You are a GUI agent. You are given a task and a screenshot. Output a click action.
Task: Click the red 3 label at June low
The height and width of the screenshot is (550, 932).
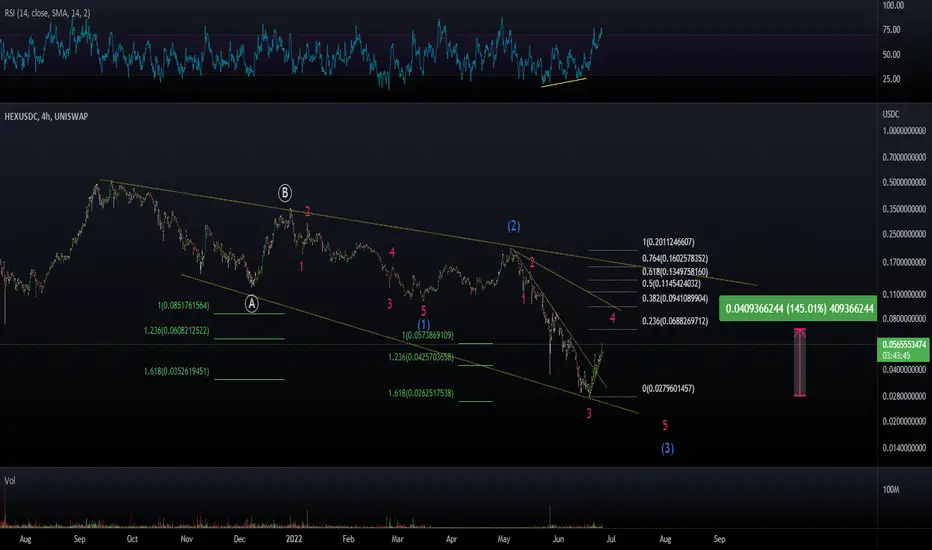[x=589, y=414]
